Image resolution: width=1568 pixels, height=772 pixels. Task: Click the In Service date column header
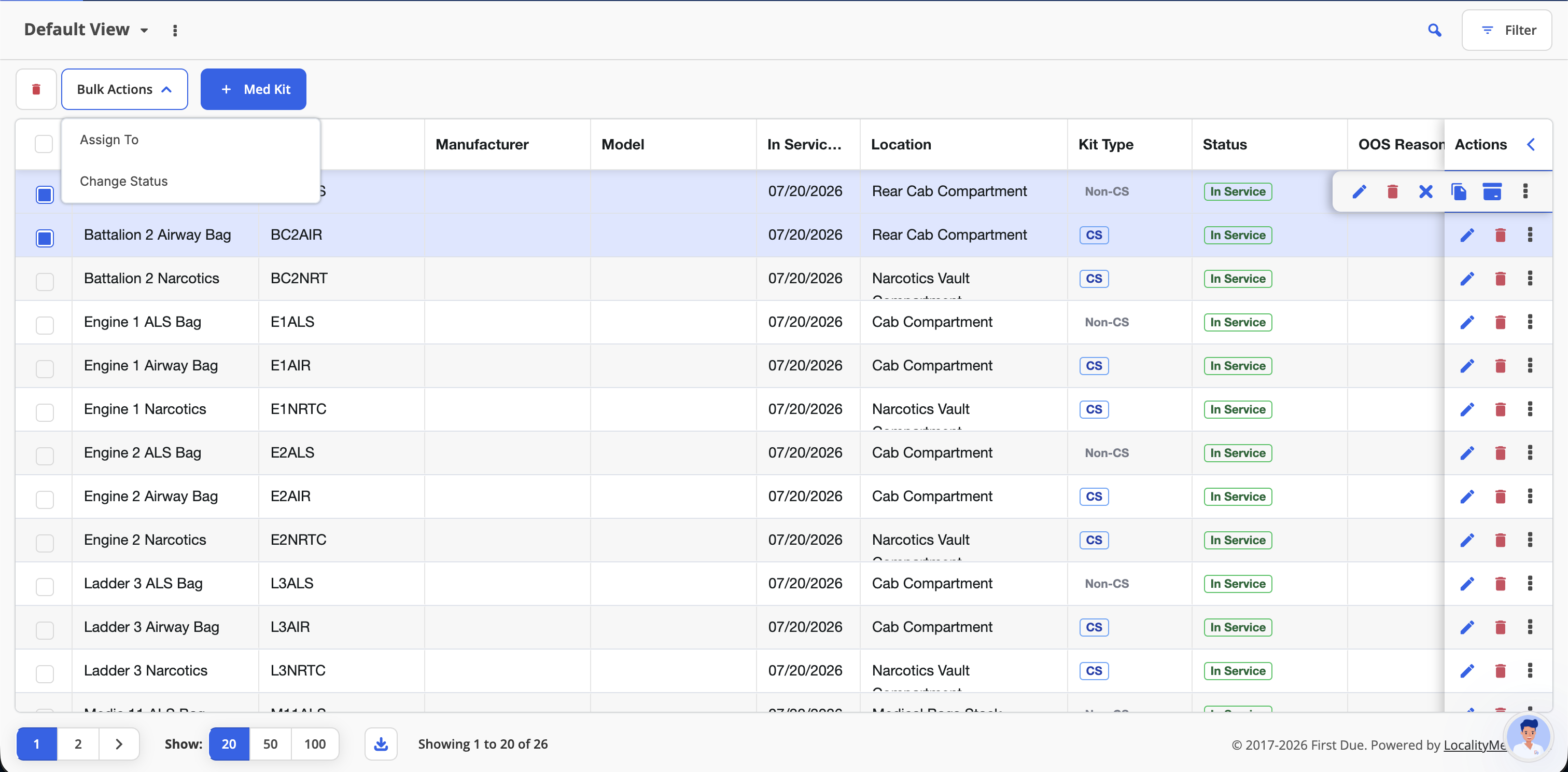point(804,144)
